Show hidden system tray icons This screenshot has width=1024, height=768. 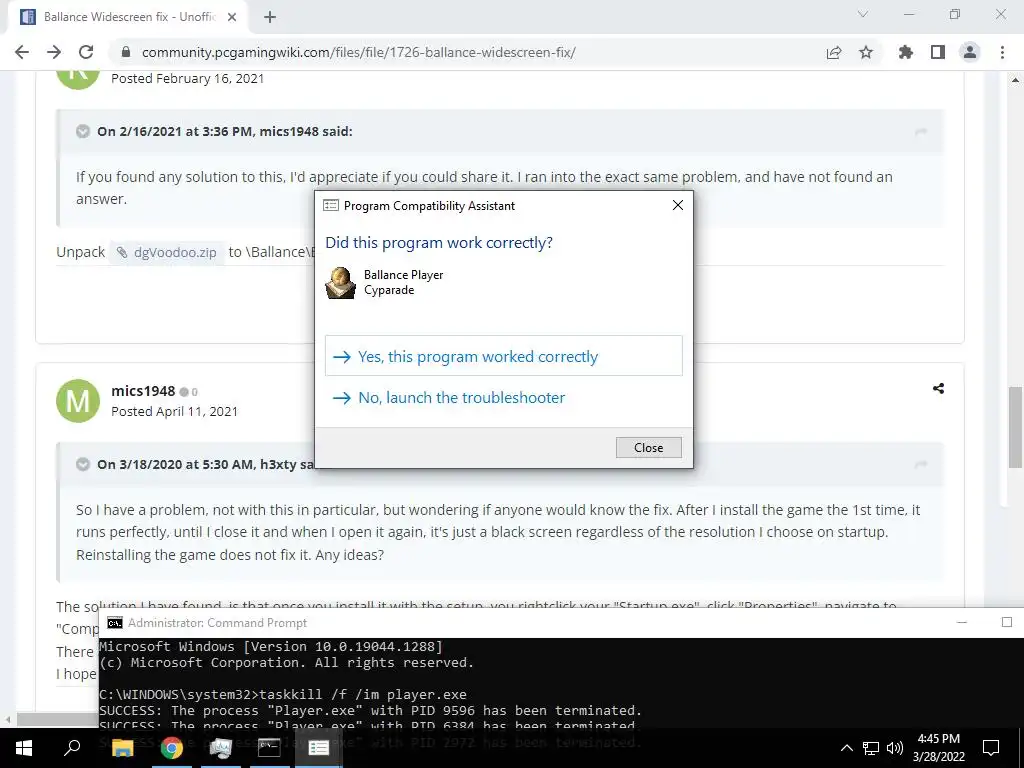click(x=846, y=748)
